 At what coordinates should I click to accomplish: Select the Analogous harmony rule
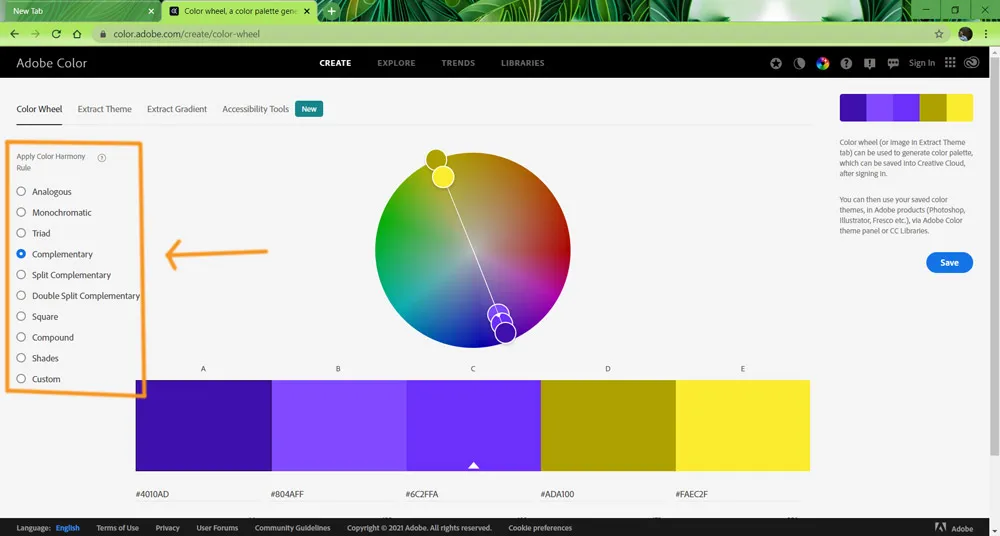coord(22,192)
